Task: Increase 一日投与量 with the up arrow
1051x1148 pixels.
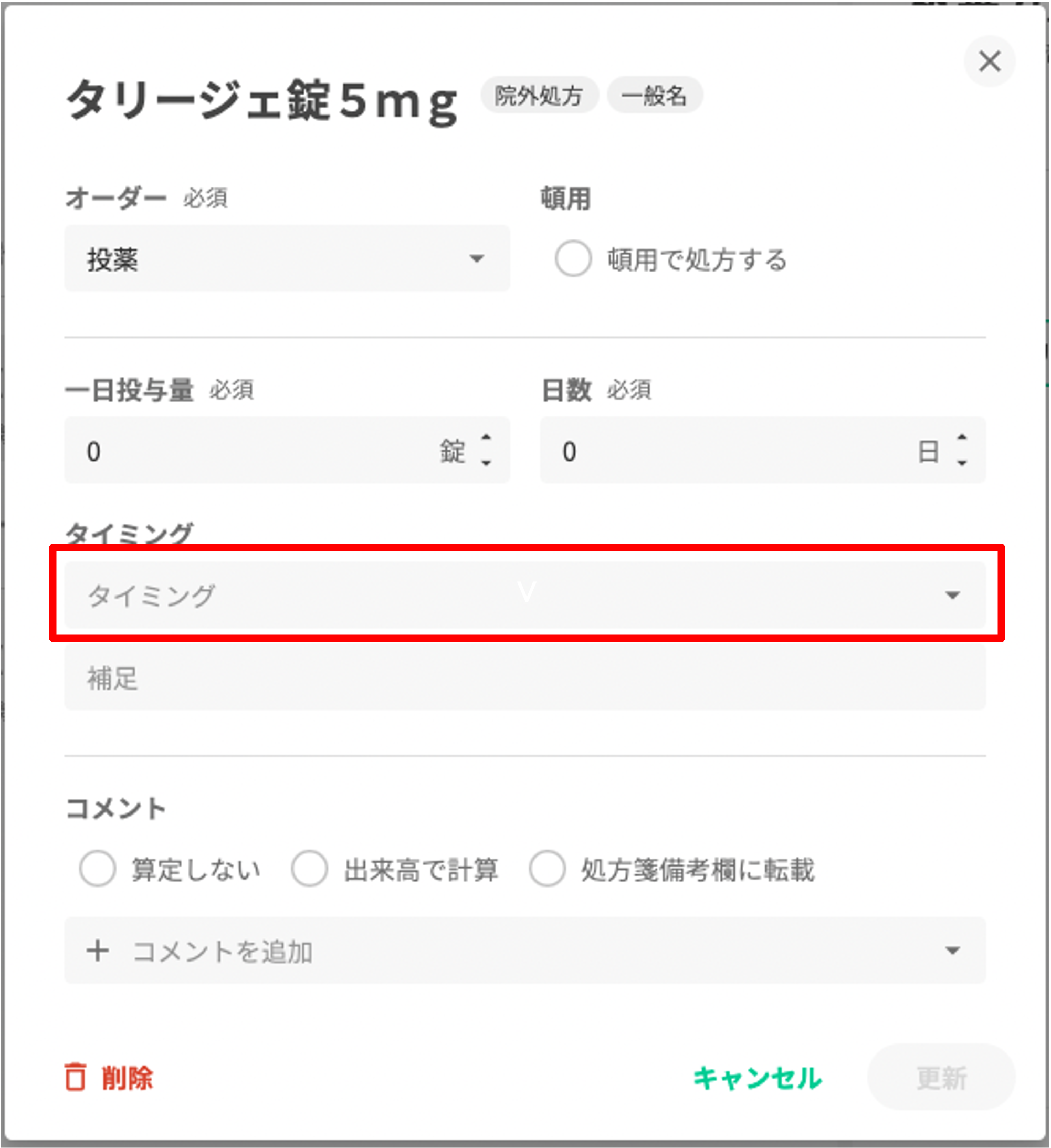Action: pos(486,437)
